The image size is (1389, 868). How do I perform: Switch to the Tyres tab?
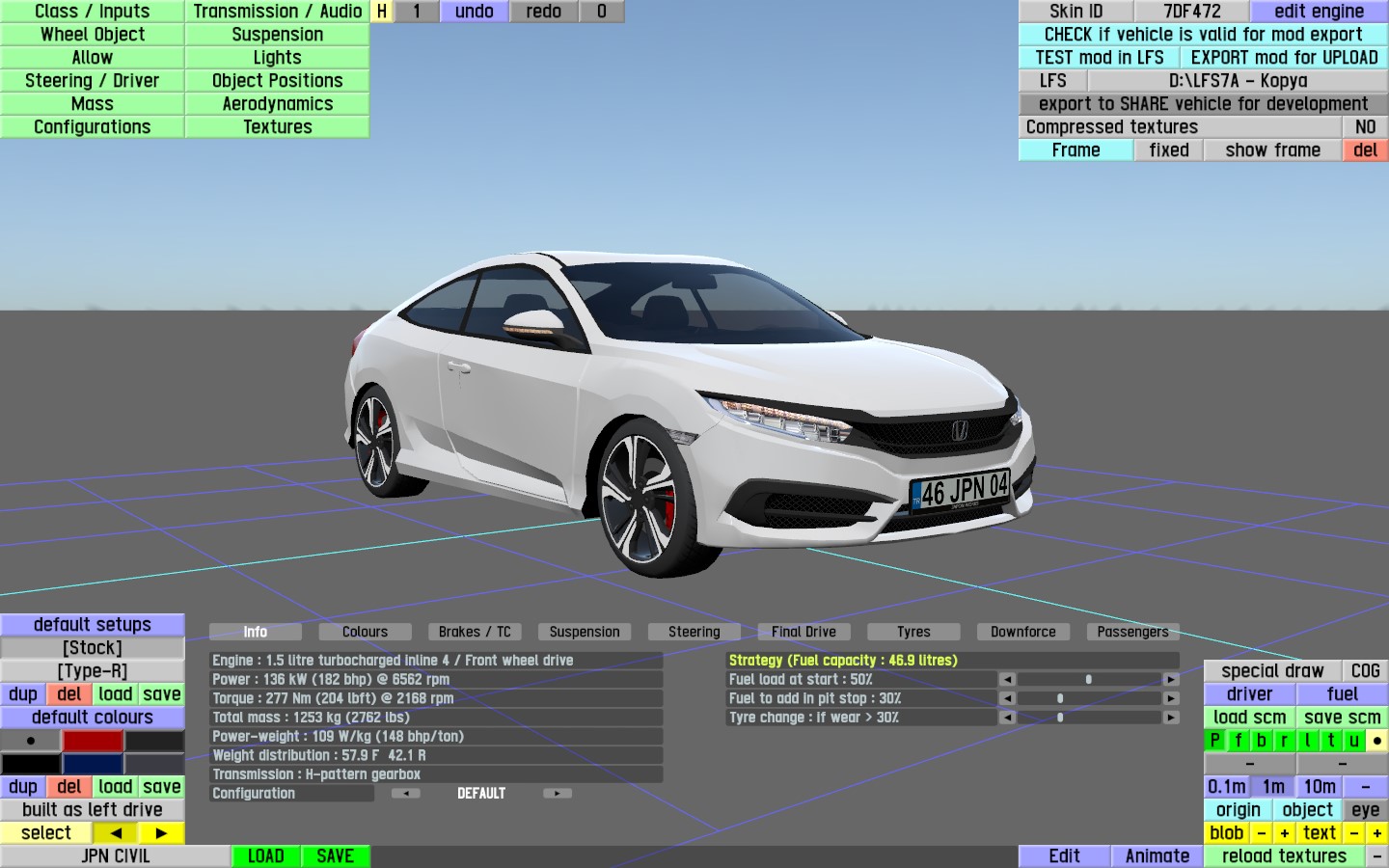tap(913, 632)
